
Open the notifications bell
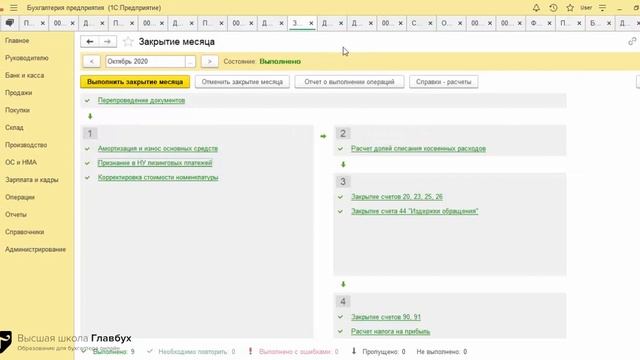[x=536, y=8]
